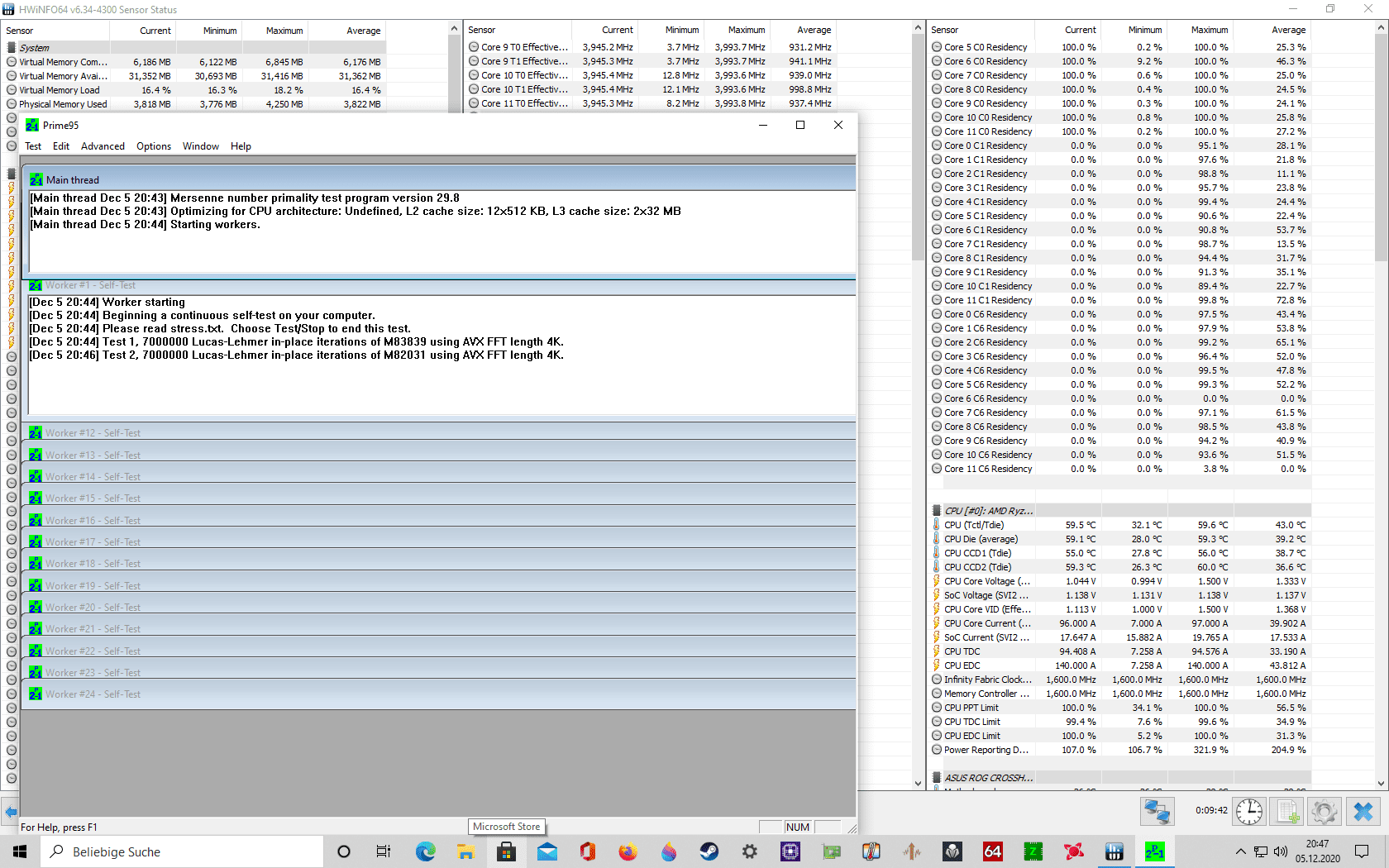1389x868 pixels.
Task: Click the right sensor panel's scroll-down arrow
Action: point(1381,783)
